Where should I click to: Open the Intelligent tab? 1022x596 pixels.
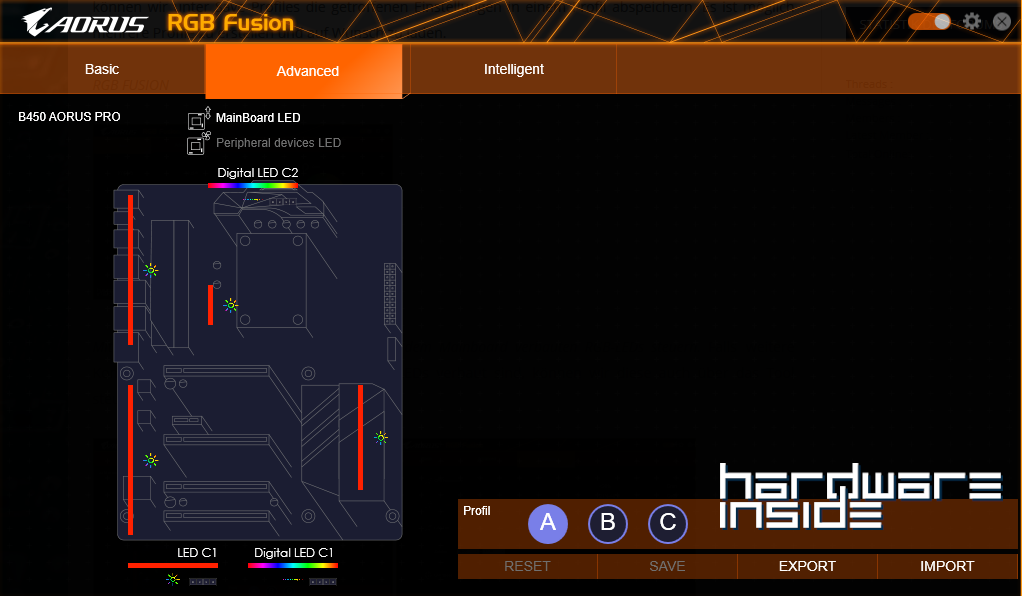point(514,69)
